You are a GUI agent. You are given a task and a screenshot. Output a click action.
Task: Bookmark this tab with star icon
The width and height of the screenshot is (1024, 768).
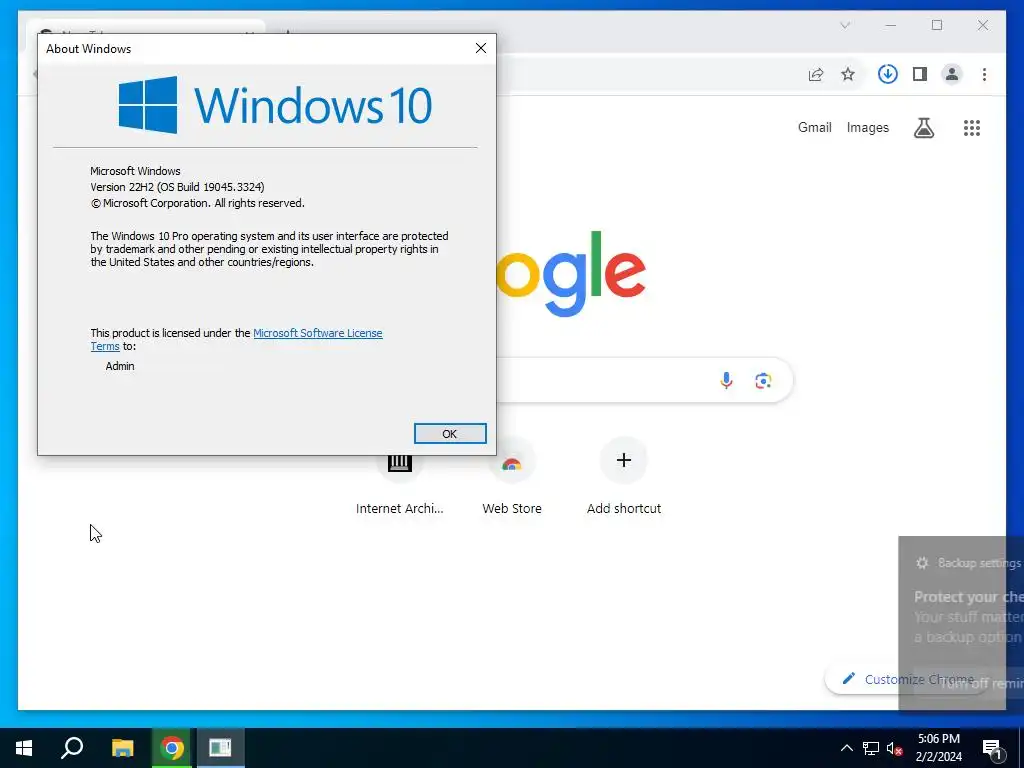(x=848, y=74)
